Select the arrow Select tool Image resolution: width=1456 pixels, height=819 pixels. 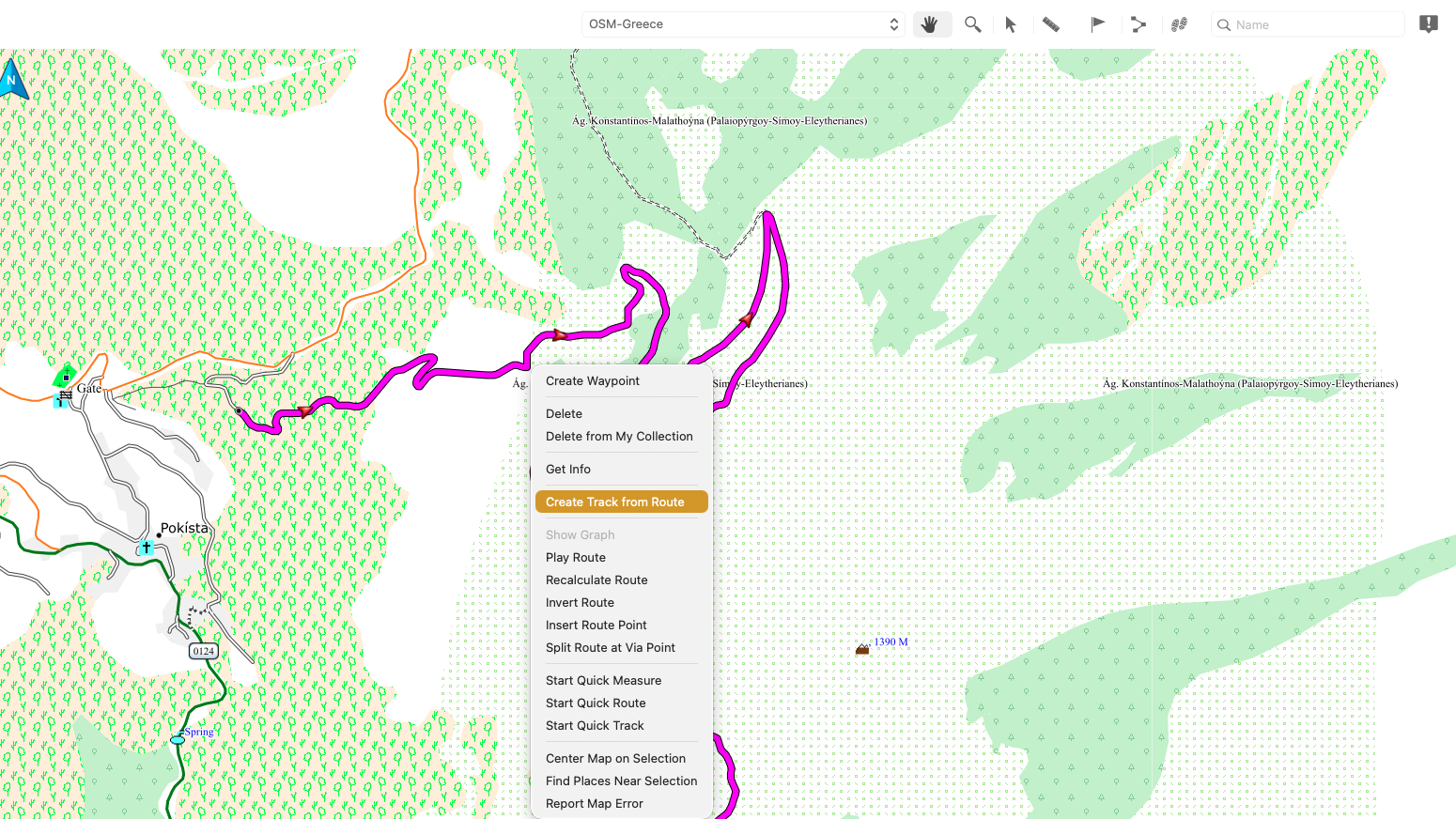1011,24
